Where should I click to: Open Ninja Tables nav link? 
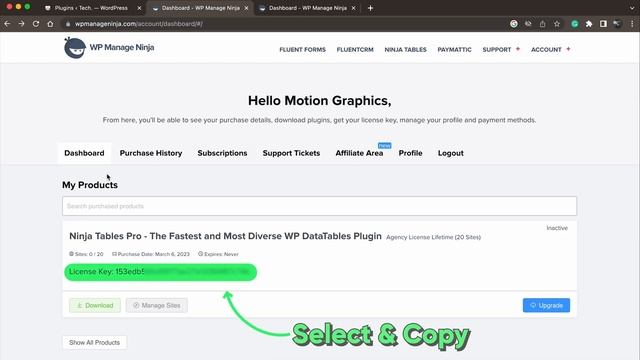[405, 49]
